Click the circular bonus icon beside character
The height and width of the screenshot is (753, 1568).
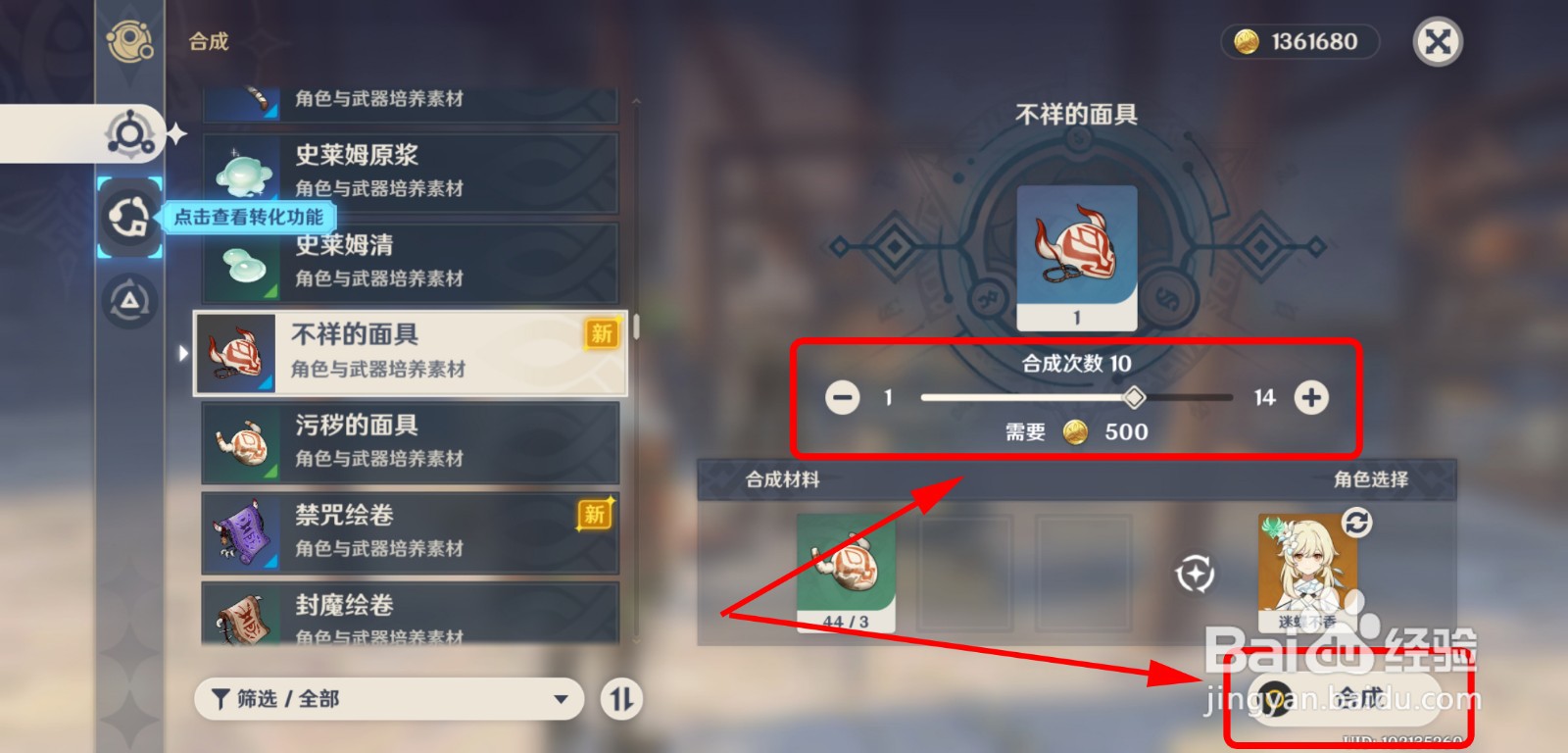1195,574
